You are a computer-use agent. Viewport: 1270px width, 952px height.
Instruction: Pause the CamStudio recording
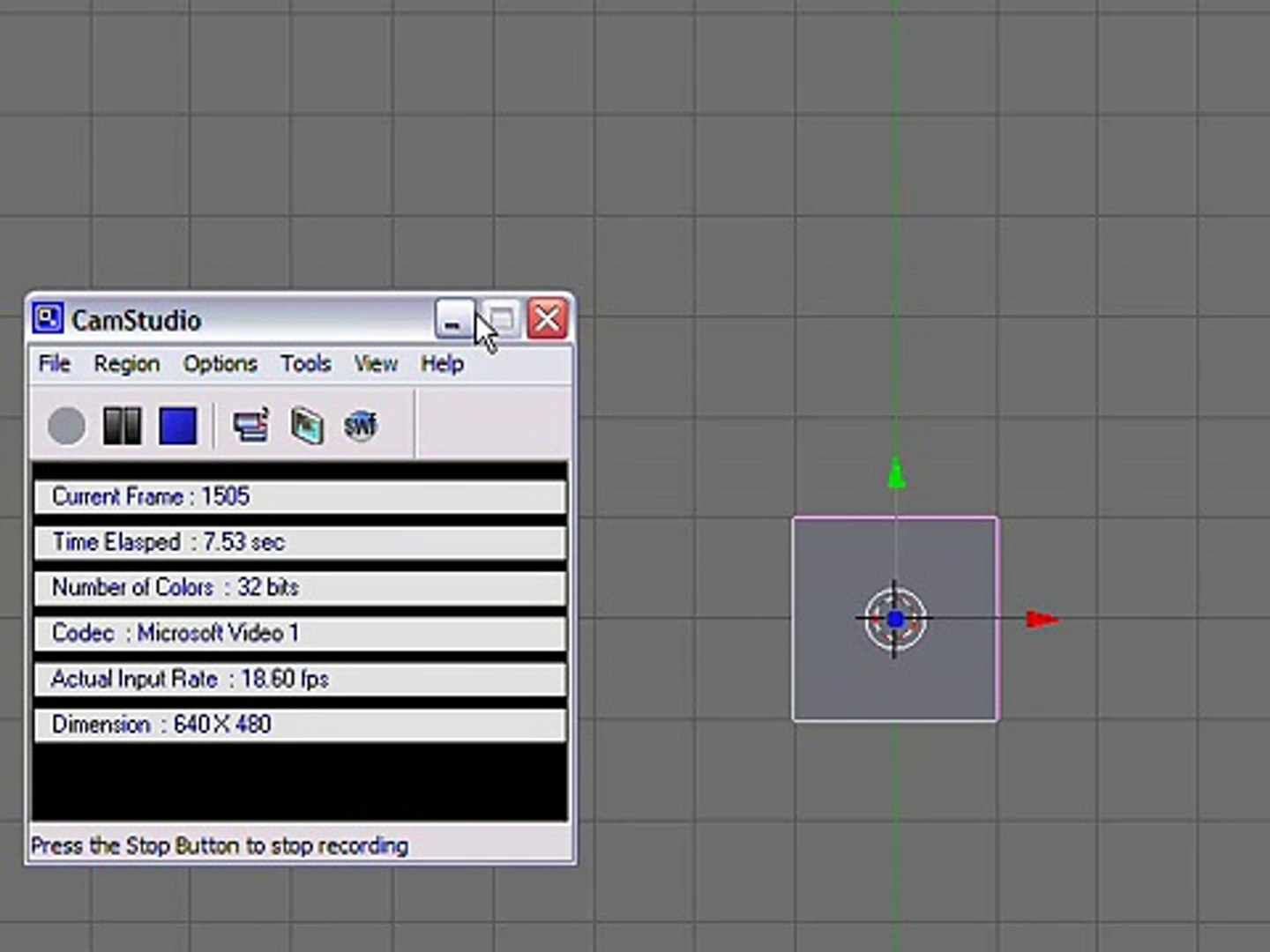[122, 427]
